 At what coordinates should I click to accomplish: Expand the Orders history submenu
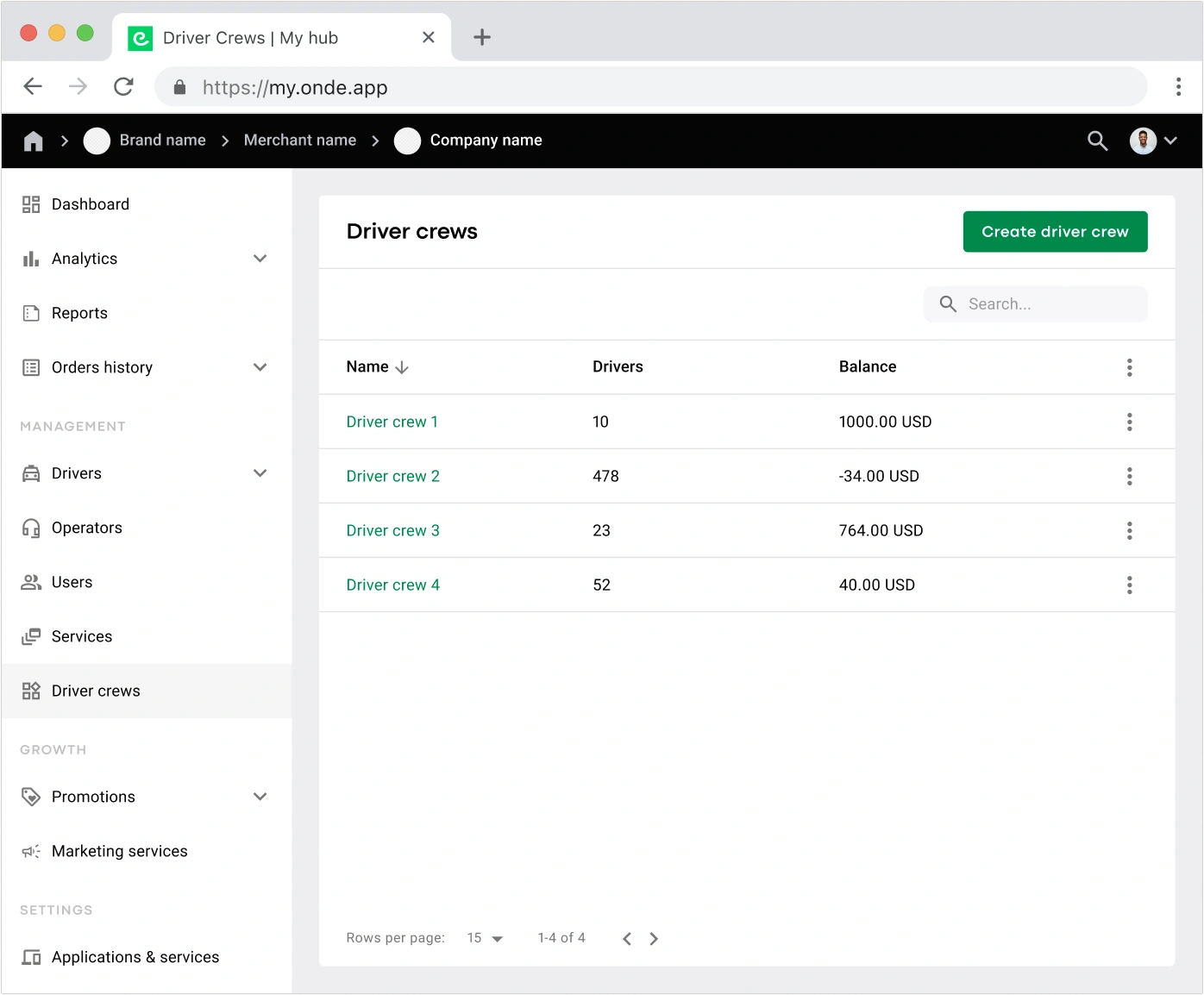[x=260, y=367]
